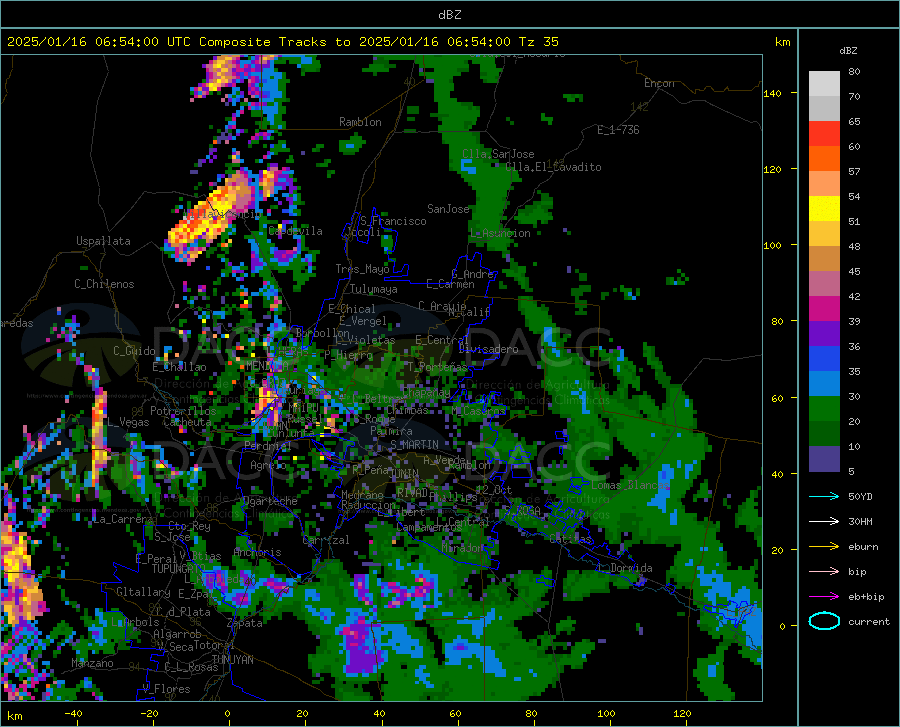The height and width of the screenshot is (727, 900).
Task: Click the '30HM' legend label
Action: (860, 522)
